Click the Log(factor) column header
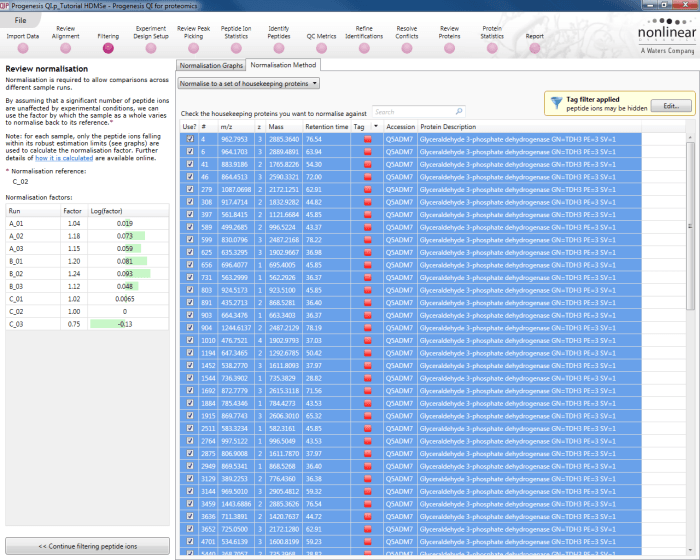Screen dimensions: 700x560 tap(128, 211)
